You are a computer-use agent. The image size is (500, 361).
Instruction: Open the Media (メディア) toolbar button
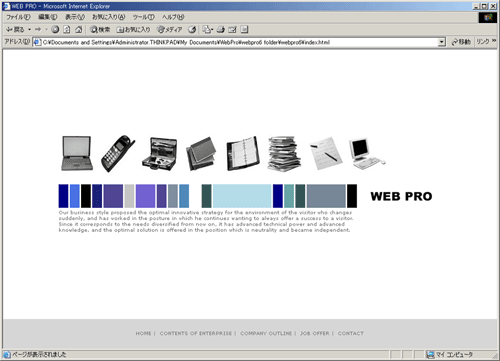click(170, 30)
